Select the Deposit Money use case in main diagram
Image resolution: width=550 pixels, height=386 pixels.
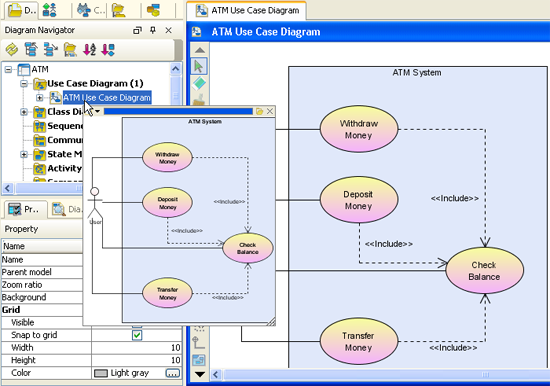pos(359,200)
